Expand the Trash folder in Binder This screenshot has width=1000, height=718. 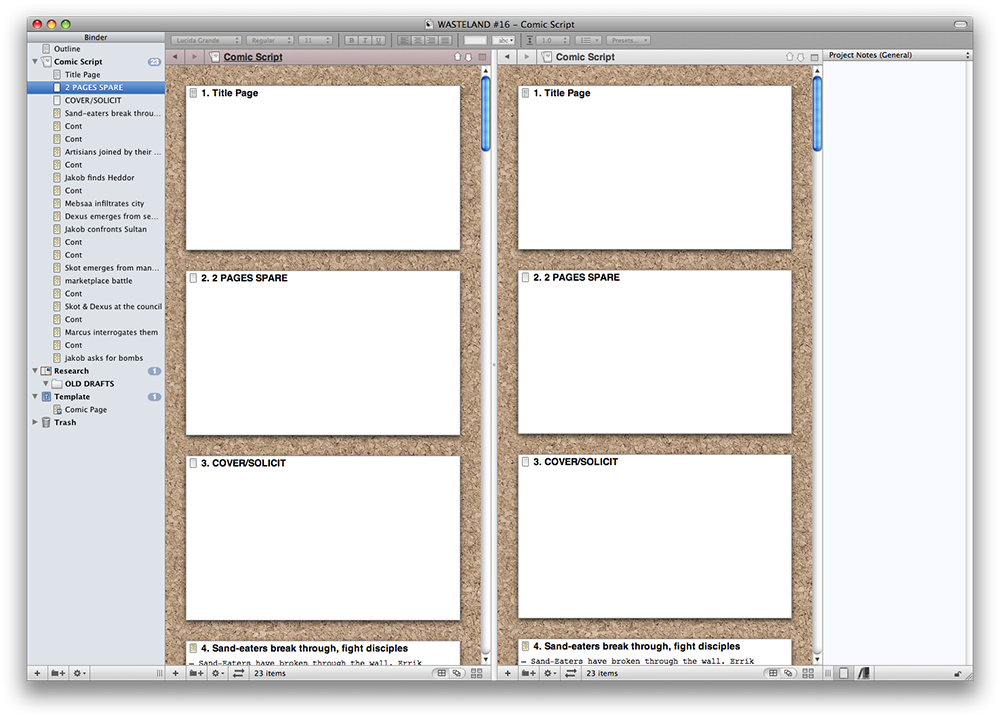[36, 423]
